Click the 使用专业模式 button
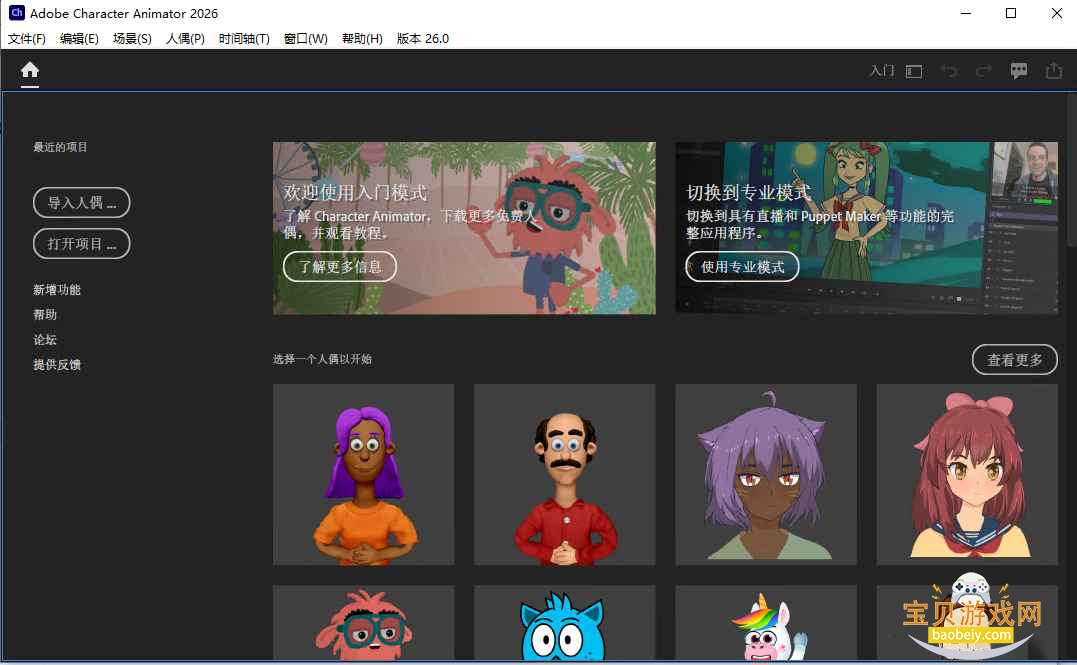This screenshot has height=665, width=1077. (x=742, y=267)
